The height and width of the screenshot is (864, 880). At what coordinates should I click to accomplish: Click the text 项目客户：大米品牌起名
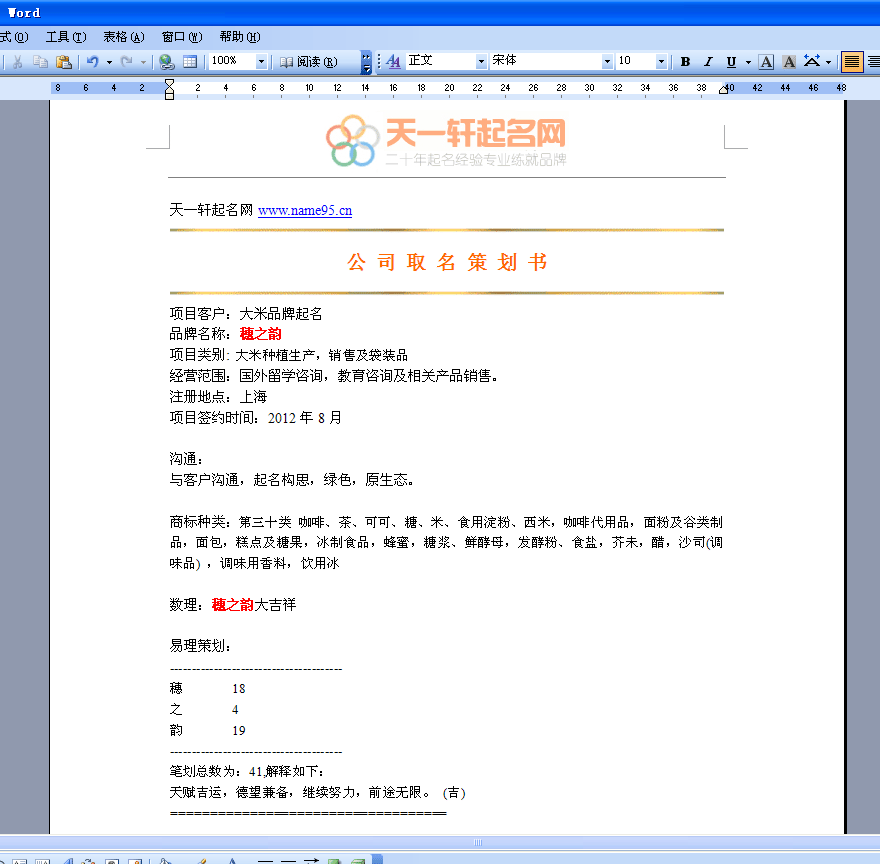coord(246,314)
